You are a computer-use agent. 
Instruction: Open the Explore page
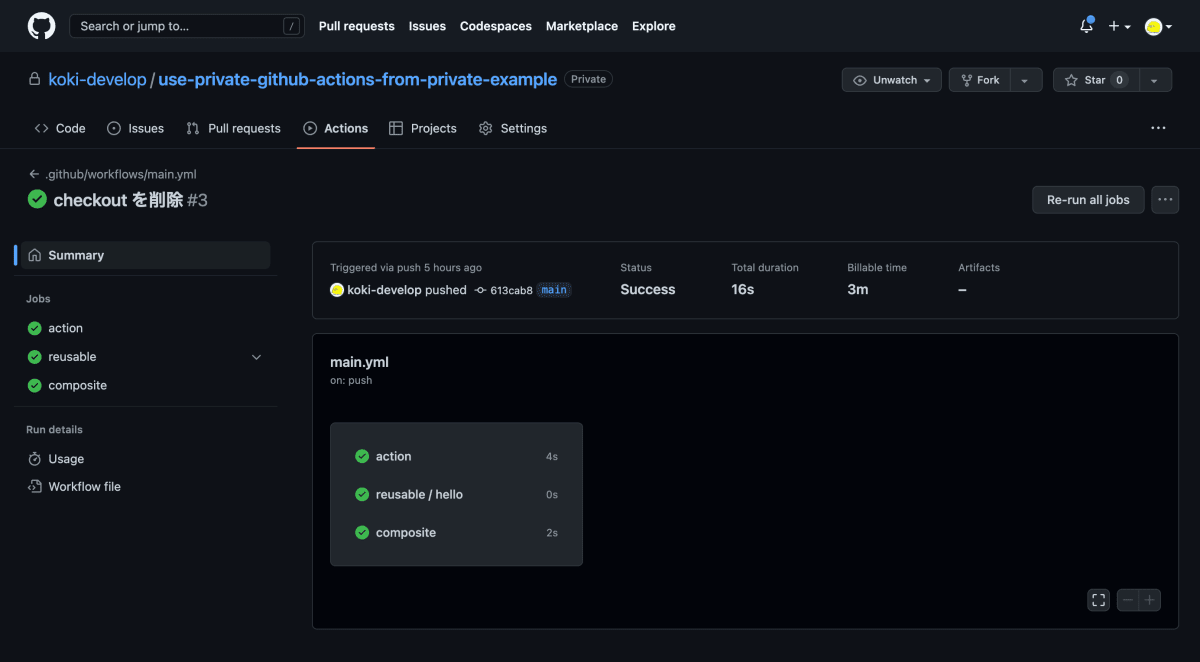point(654,26)
